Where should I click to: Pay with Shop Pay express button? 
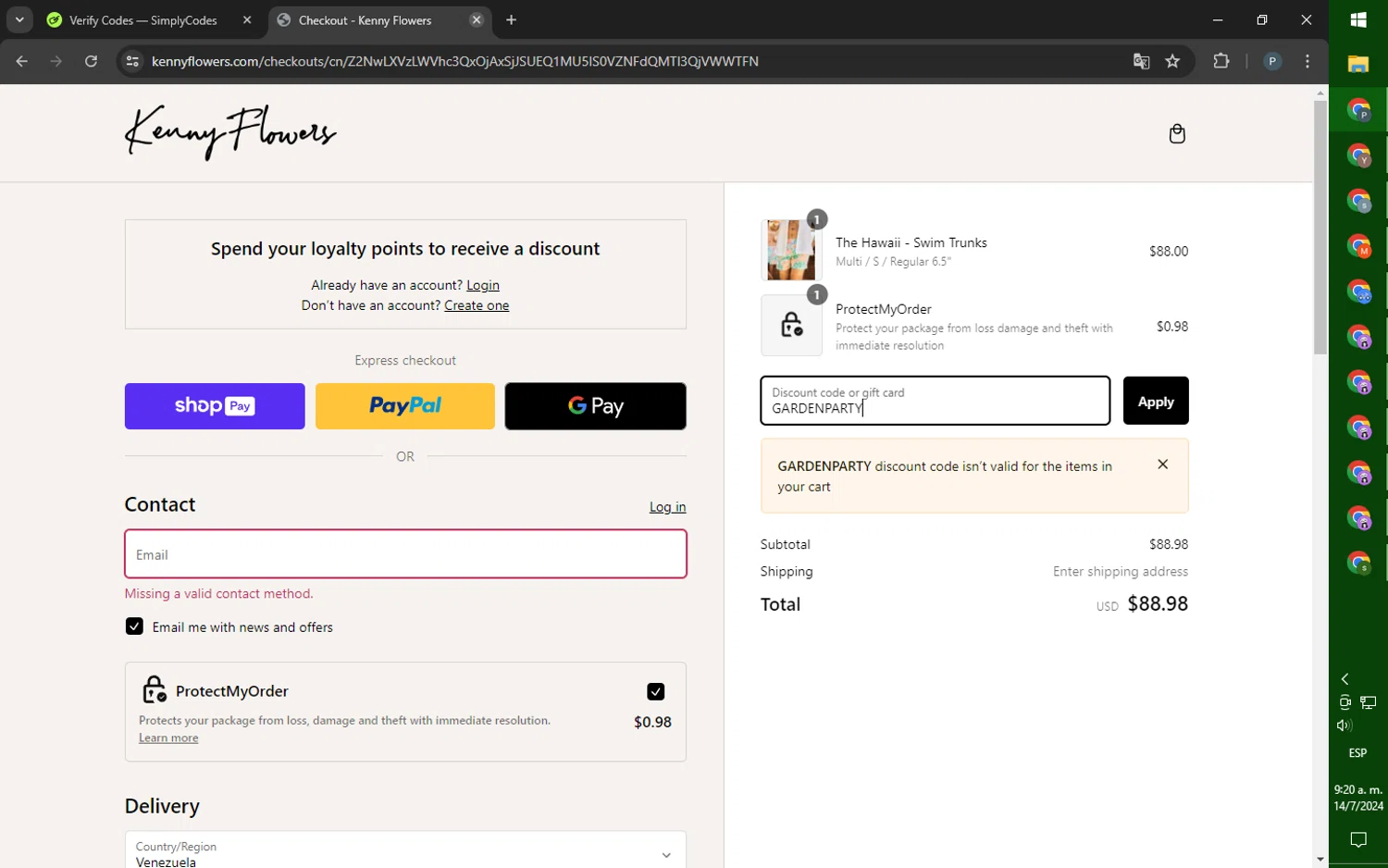[x=215, y=406]
